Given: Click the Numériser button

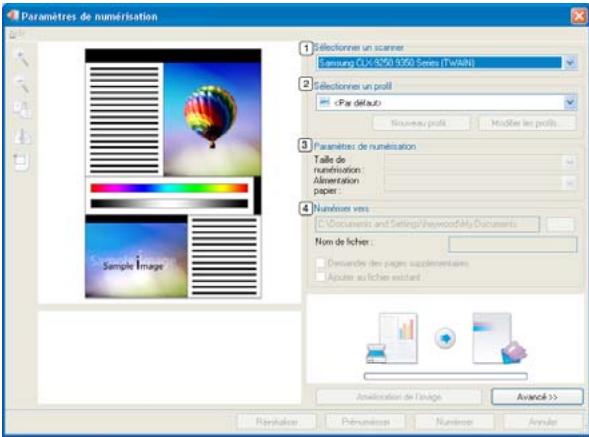Looking at the screenshot, I should pos(454,422).
